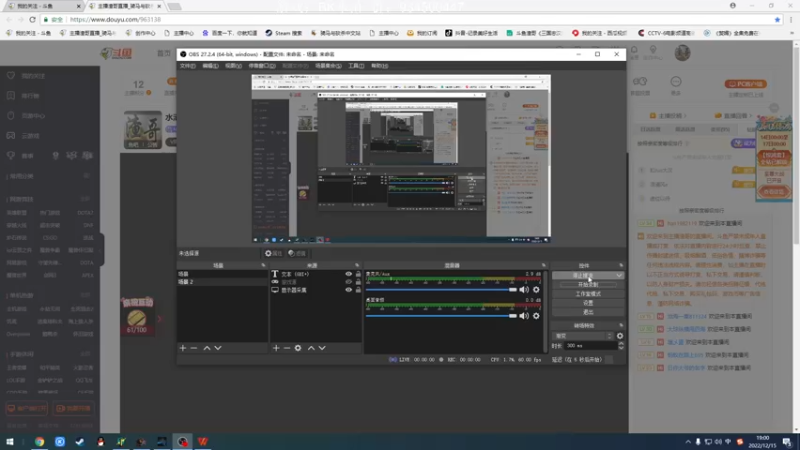Toggle visibility of the 显示器采集 source
This screenshot has height=450, width=800.
(x=348, y=290)
